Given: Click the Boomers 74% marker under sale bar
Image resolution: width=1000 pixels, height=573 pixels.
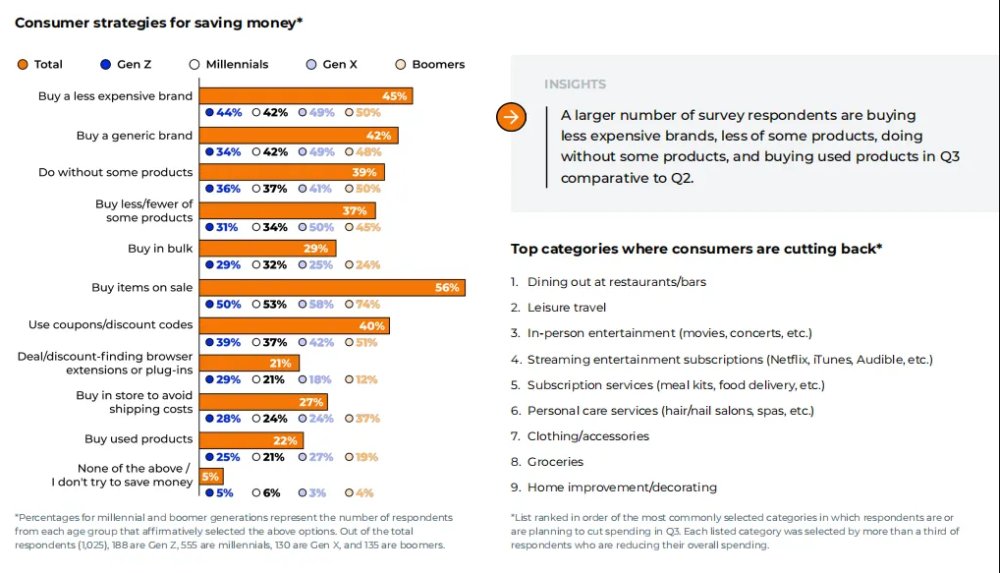Looking at the screenshot, I should tap(349, 304).
